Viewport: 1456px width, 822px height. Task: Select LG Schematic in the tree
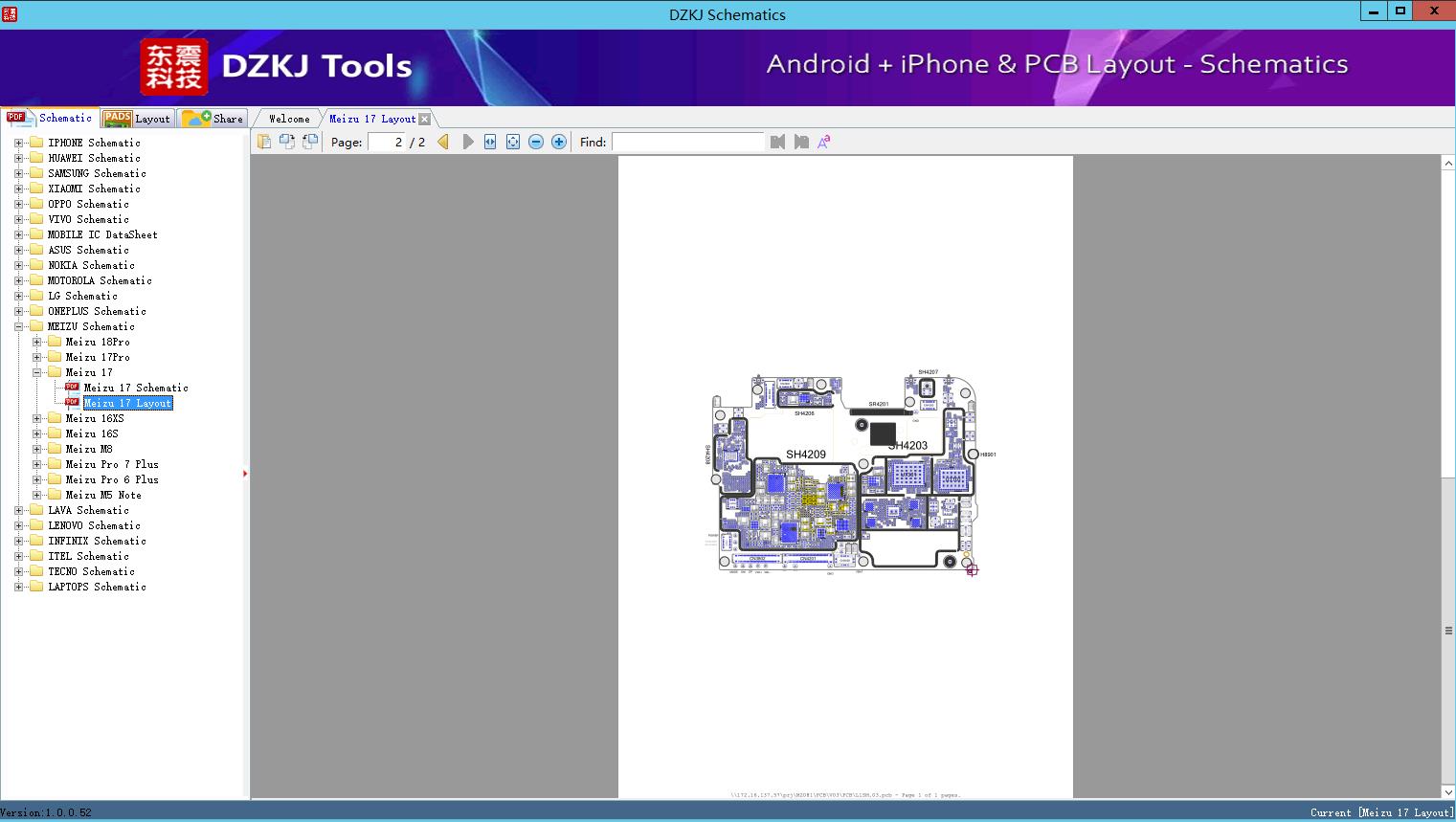(x=82, y=296)
